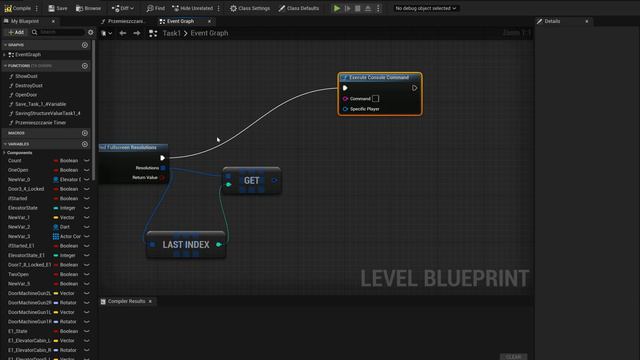
Task: Toggle visibility eye for OneOpen variable
Action: coord(87,170)
